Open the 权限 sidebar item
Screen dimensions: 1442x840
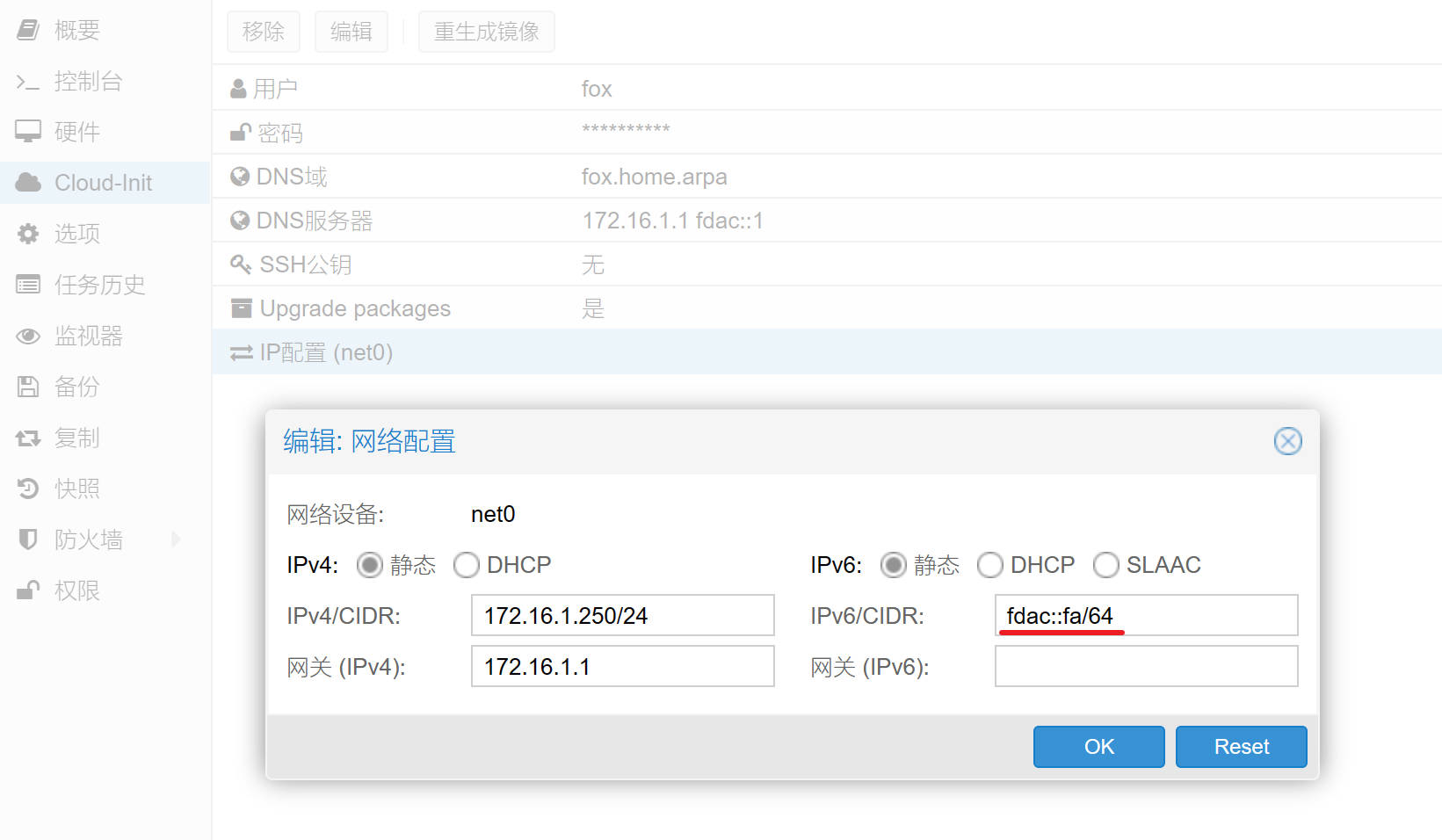[x=105, y=590]
